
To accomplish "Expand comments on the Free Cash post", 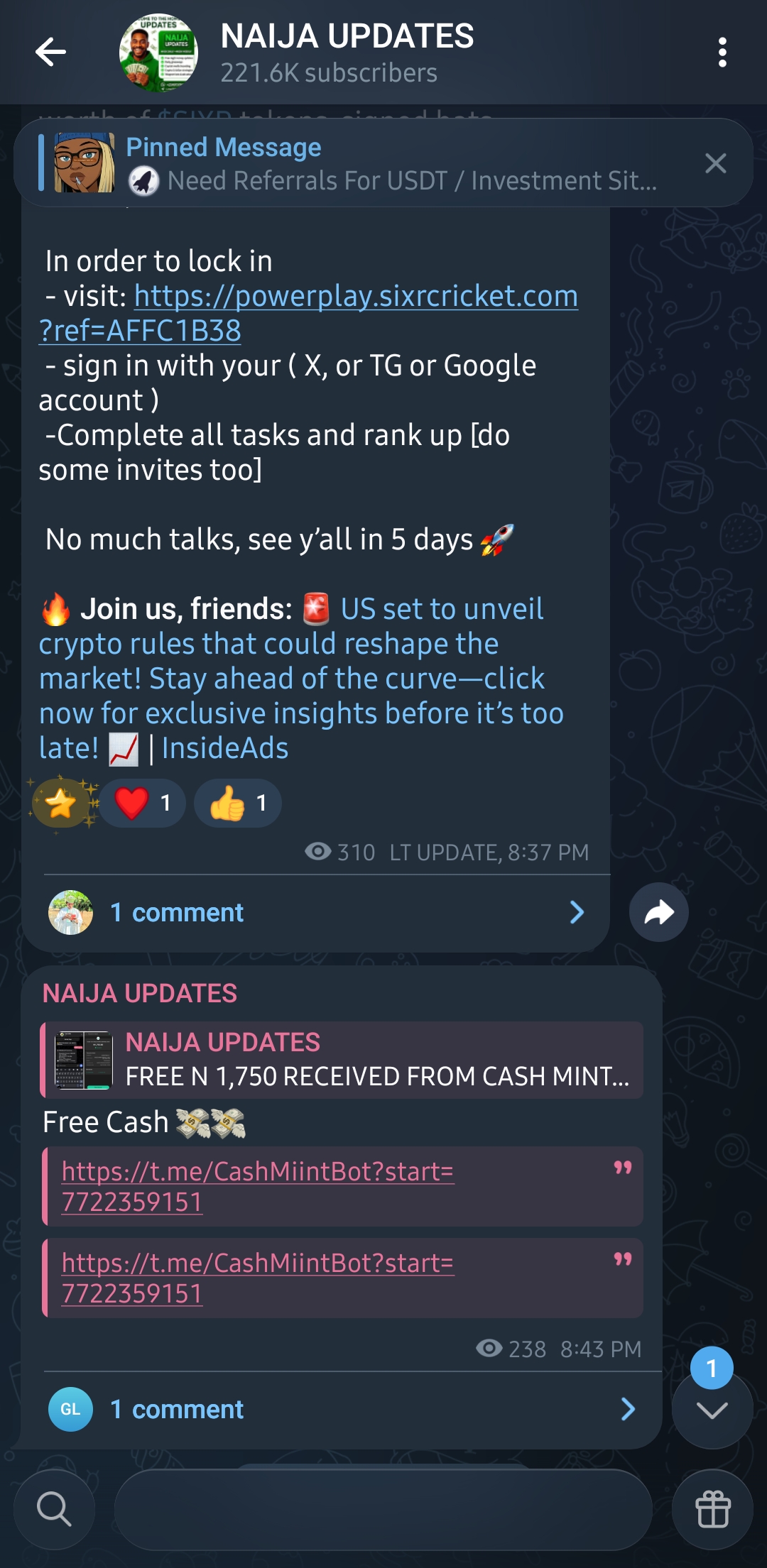I will point(342,1409).
